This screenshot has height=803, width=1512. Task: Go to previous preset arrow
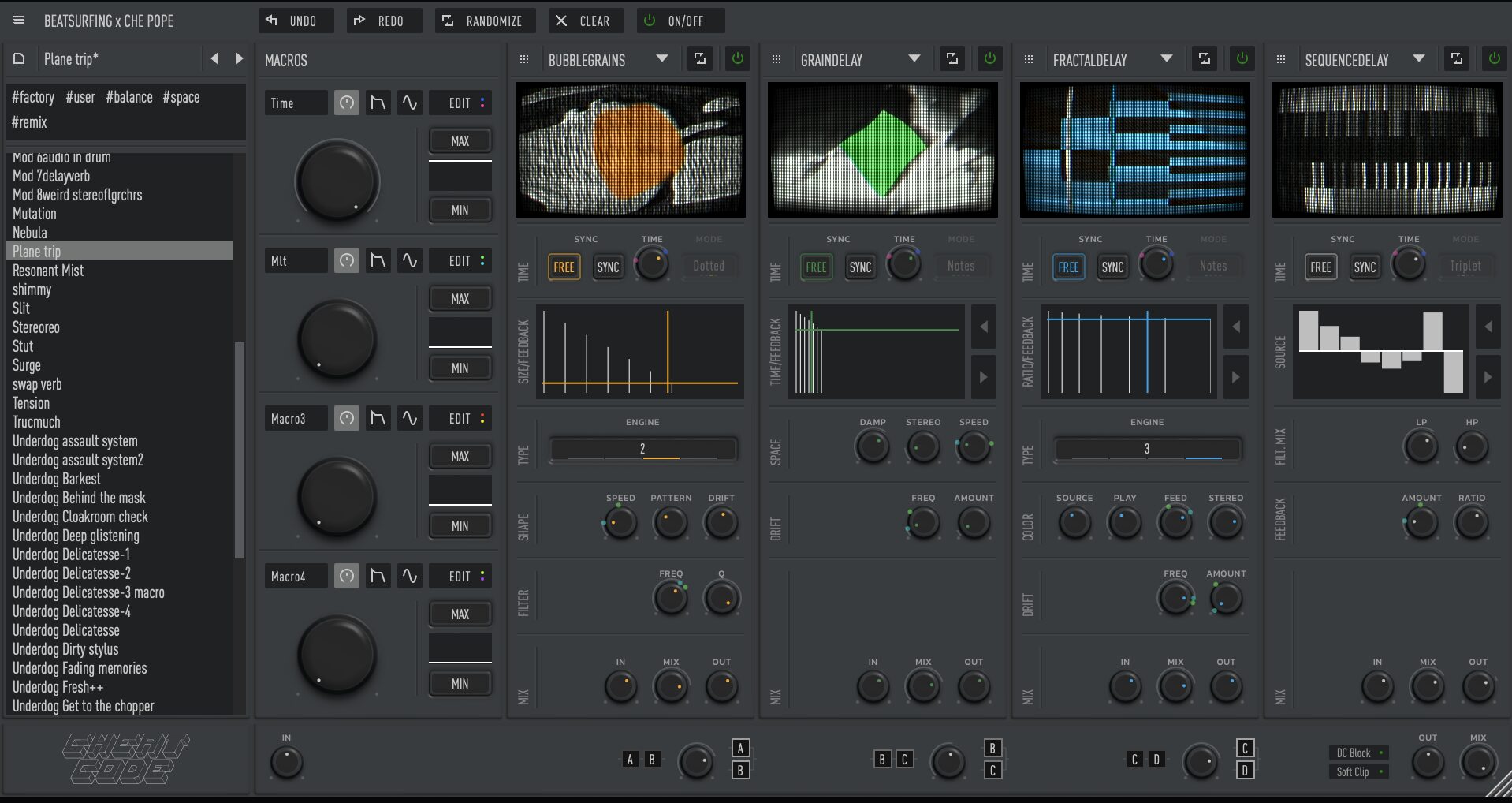pyautogui.click(x=214, y=58)
